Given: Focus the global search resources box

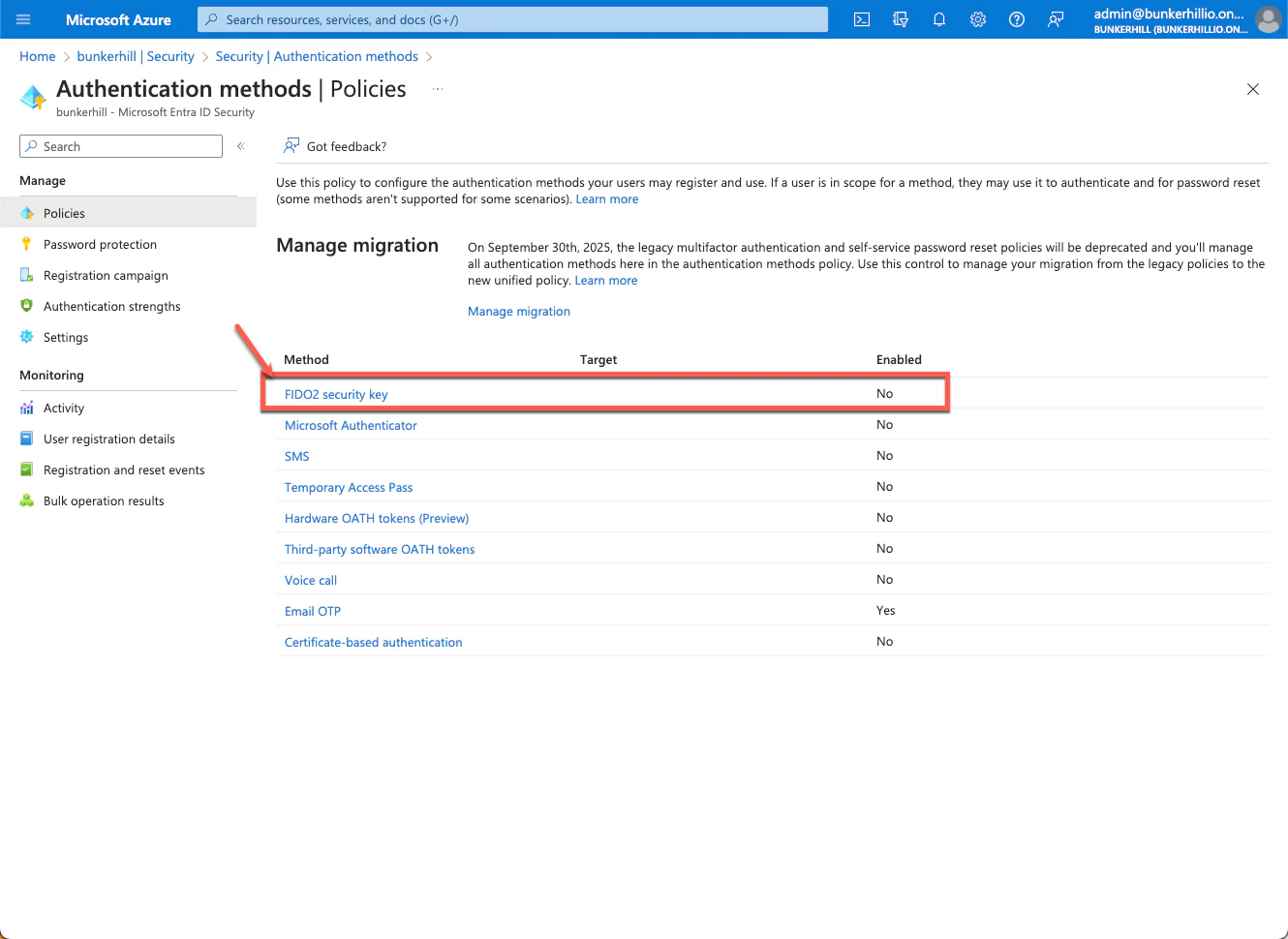Looking at the screenshot, I should click(513, 19).
